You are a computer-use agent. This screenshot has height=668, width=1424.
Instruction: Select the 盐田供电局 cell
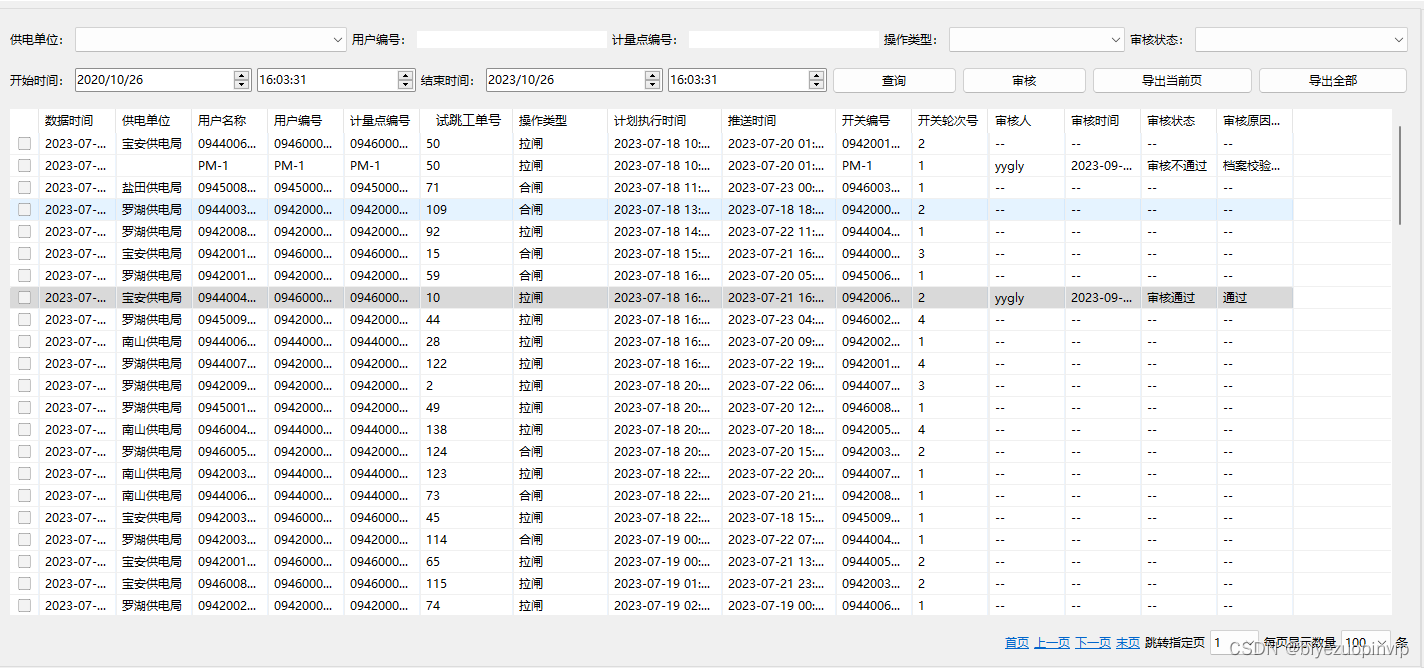point(152,187)
